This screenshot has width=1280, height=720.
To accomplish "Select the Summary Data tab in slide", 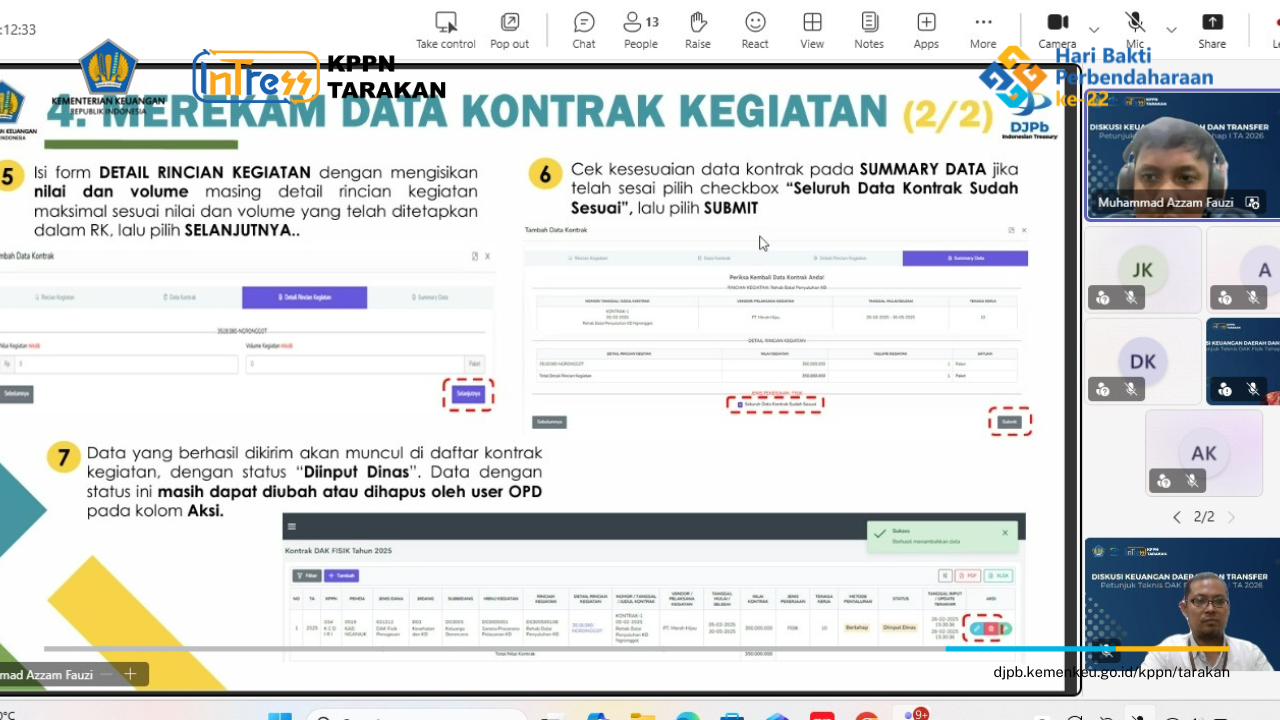I will click(x=965, y=258).
